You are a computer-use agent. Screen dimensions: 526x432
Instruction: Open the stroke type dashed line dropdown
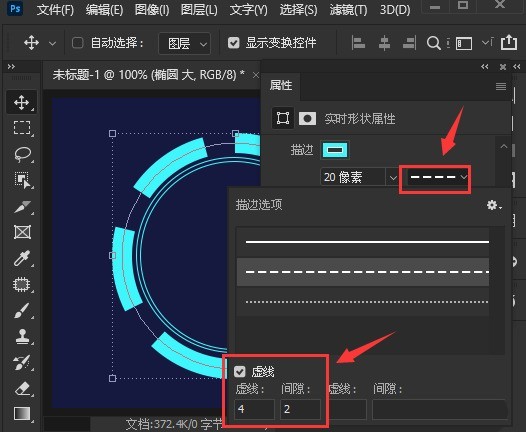point(437,177)
